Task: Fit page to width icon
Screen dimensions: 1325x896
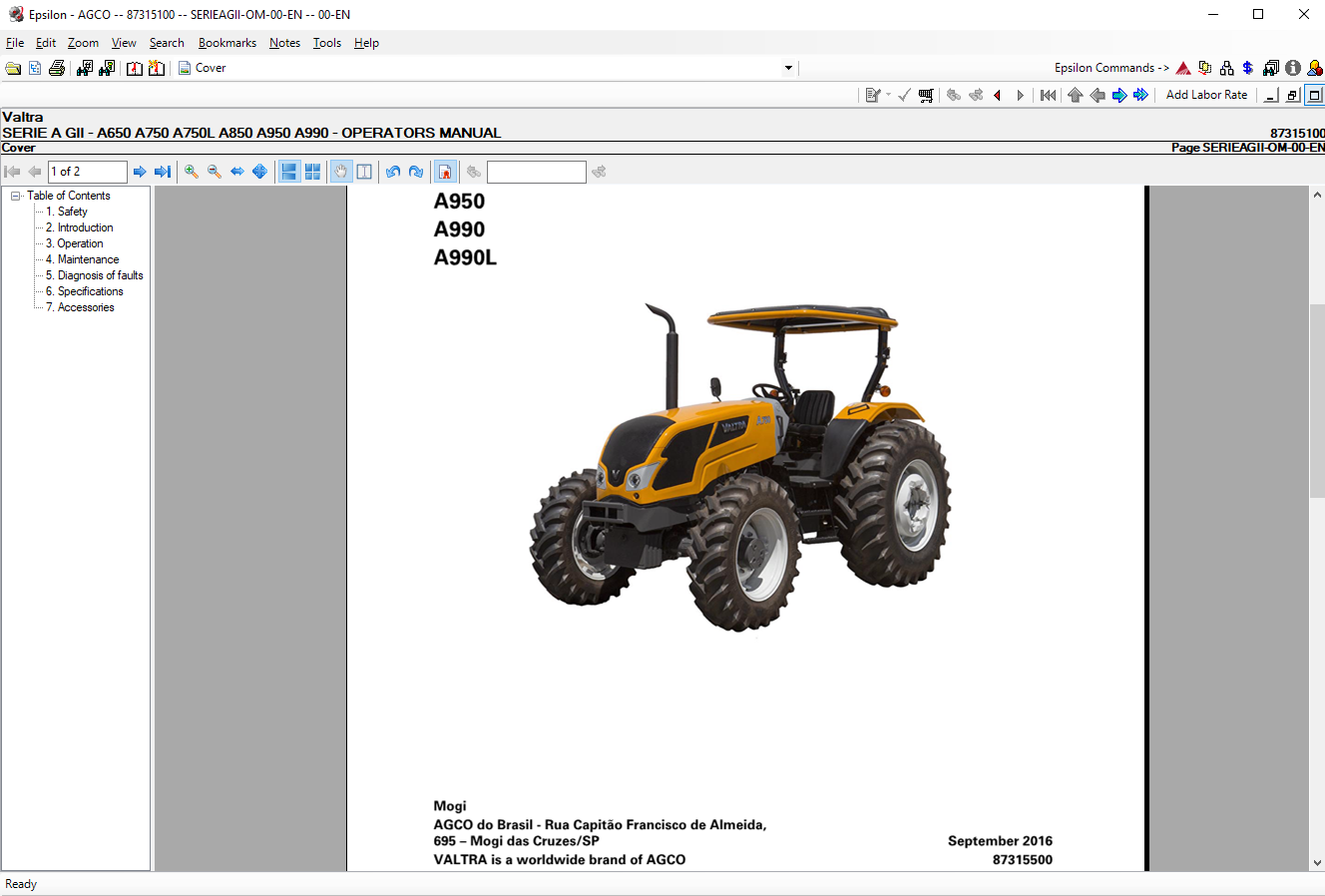Action: pos(237,172)
